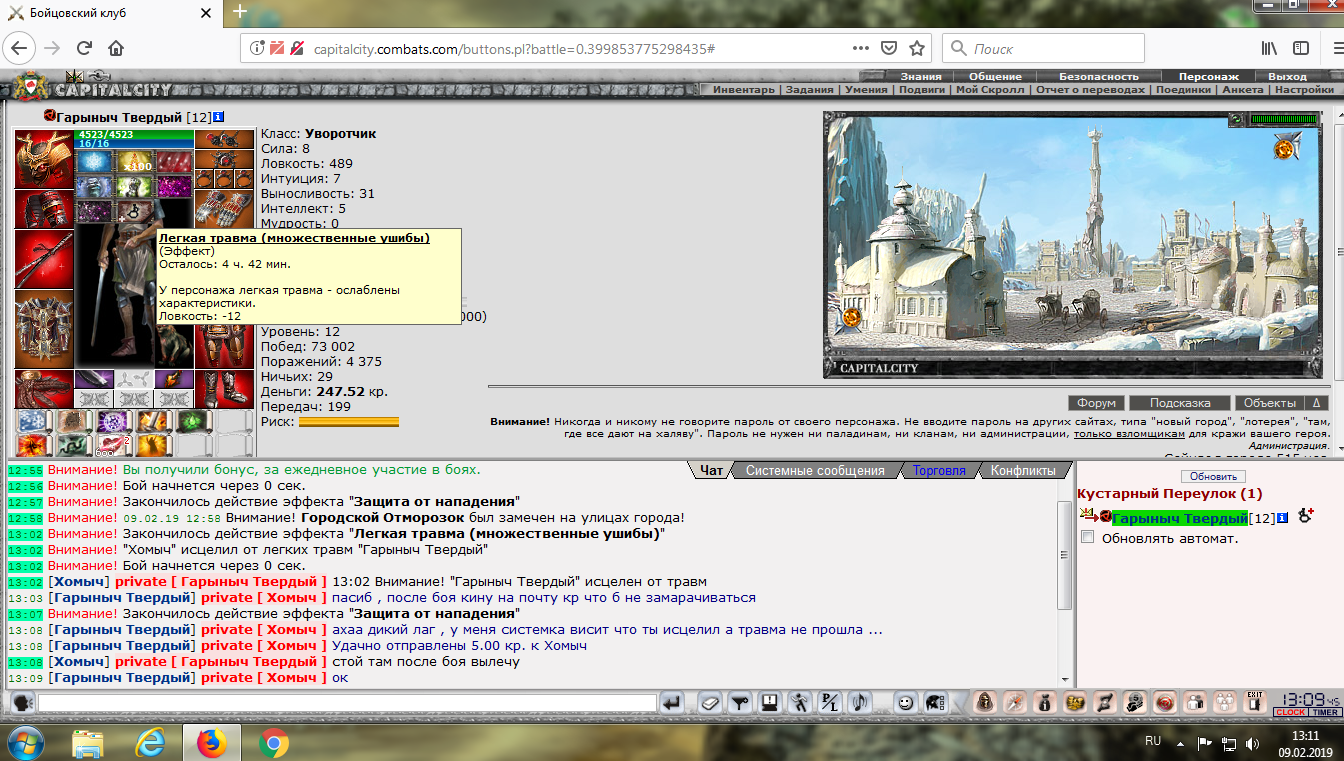Open the gauntlets equipment slot

pos(224,209)
